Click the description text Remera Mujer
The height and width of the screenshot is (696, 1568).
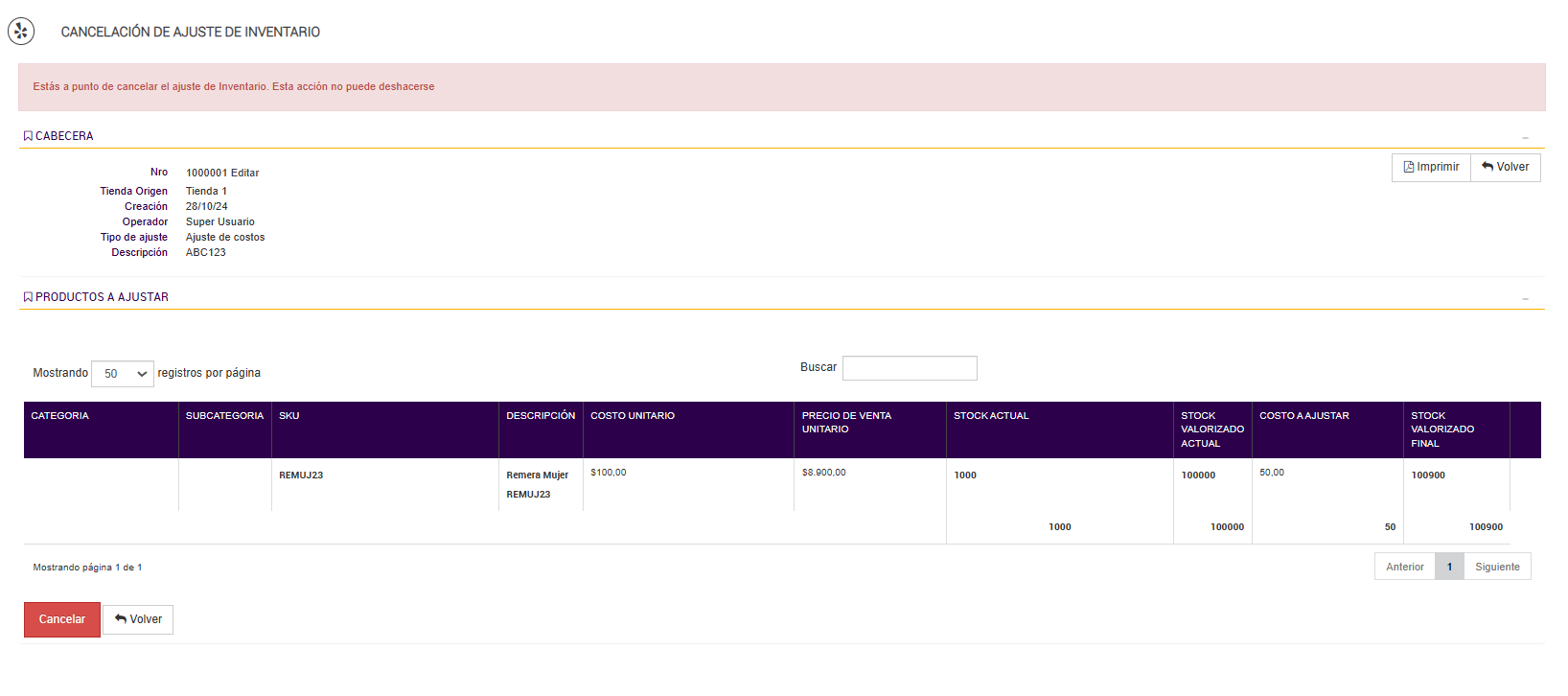click(x=538, y=476)
